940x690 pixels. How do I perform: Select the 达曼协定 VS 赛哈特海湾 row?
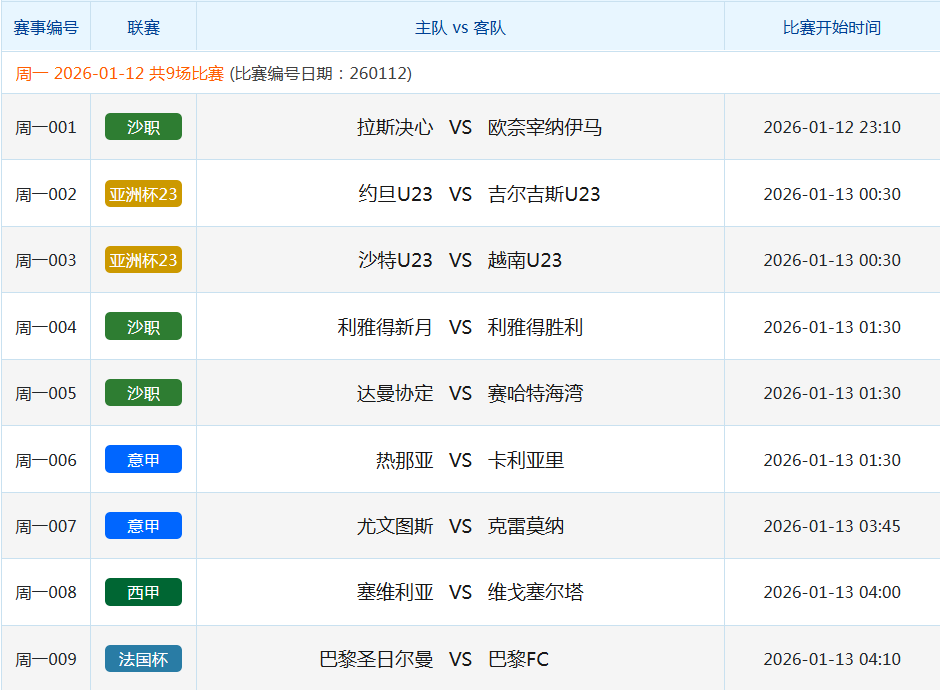click(461, 392)
